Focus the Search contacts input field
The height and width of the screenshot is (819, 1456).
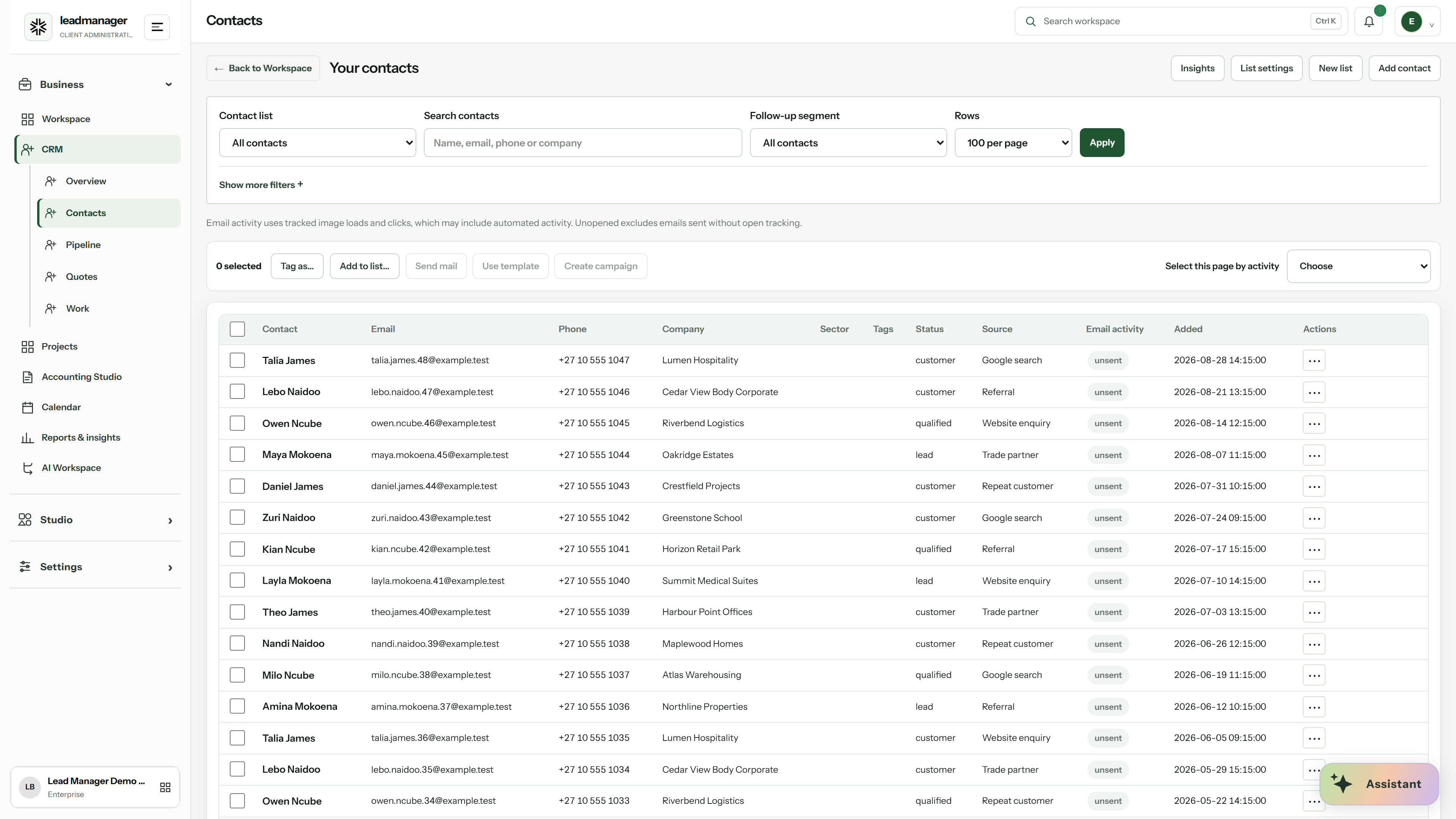(x=583, y=143)
